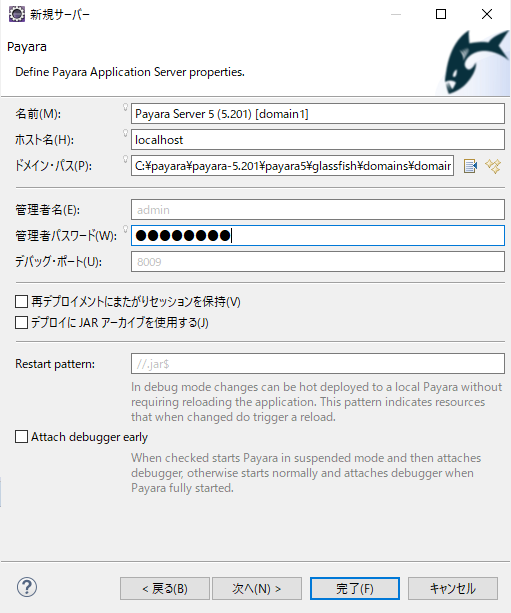The width and height of the screenshot is (511, 613).
Task: Click the Eclipse icon in title bar
Action: (x=17, y=14)
